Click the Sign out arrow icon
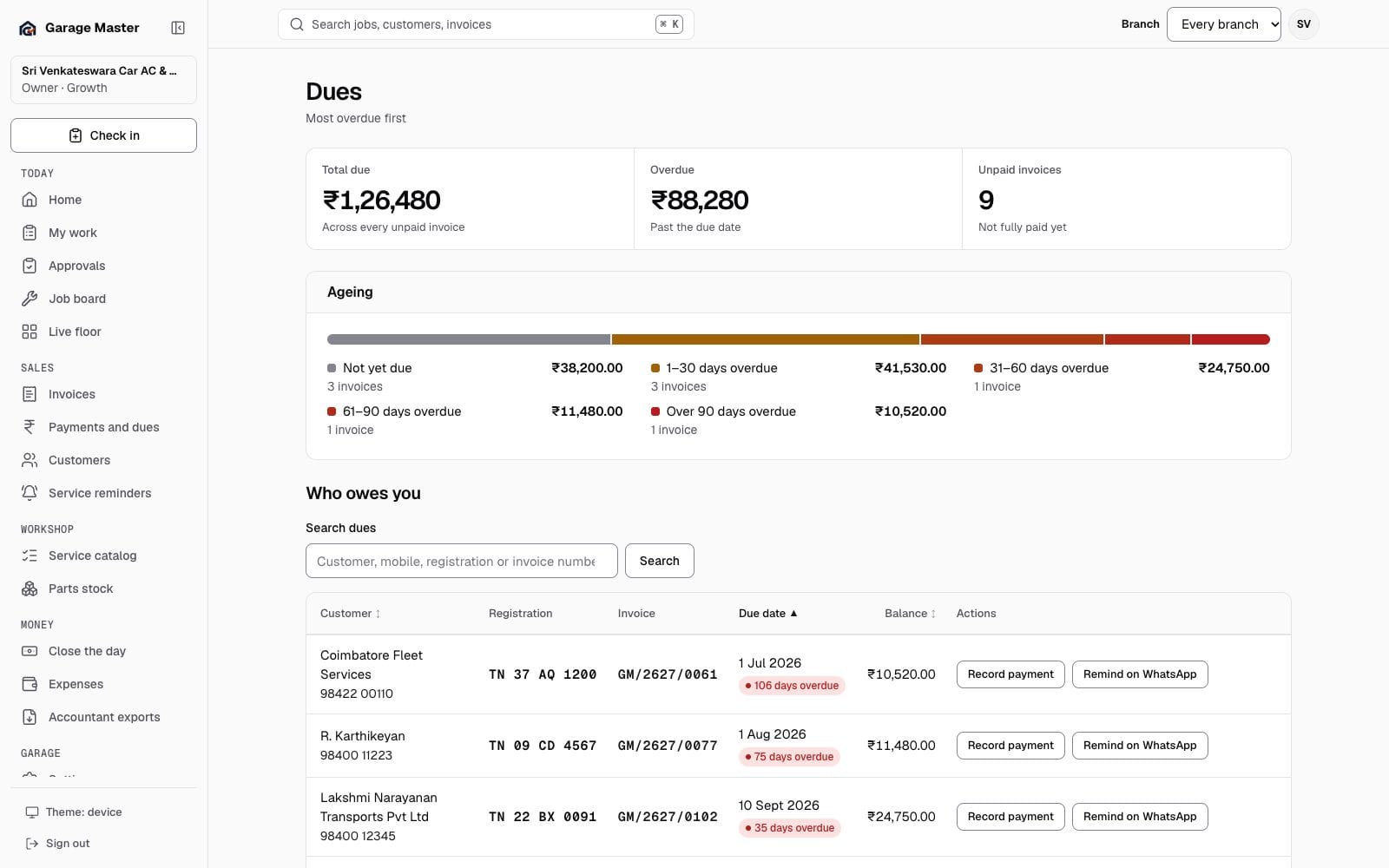This screenshot has width=1389, height=868. (x=32, y=844)
